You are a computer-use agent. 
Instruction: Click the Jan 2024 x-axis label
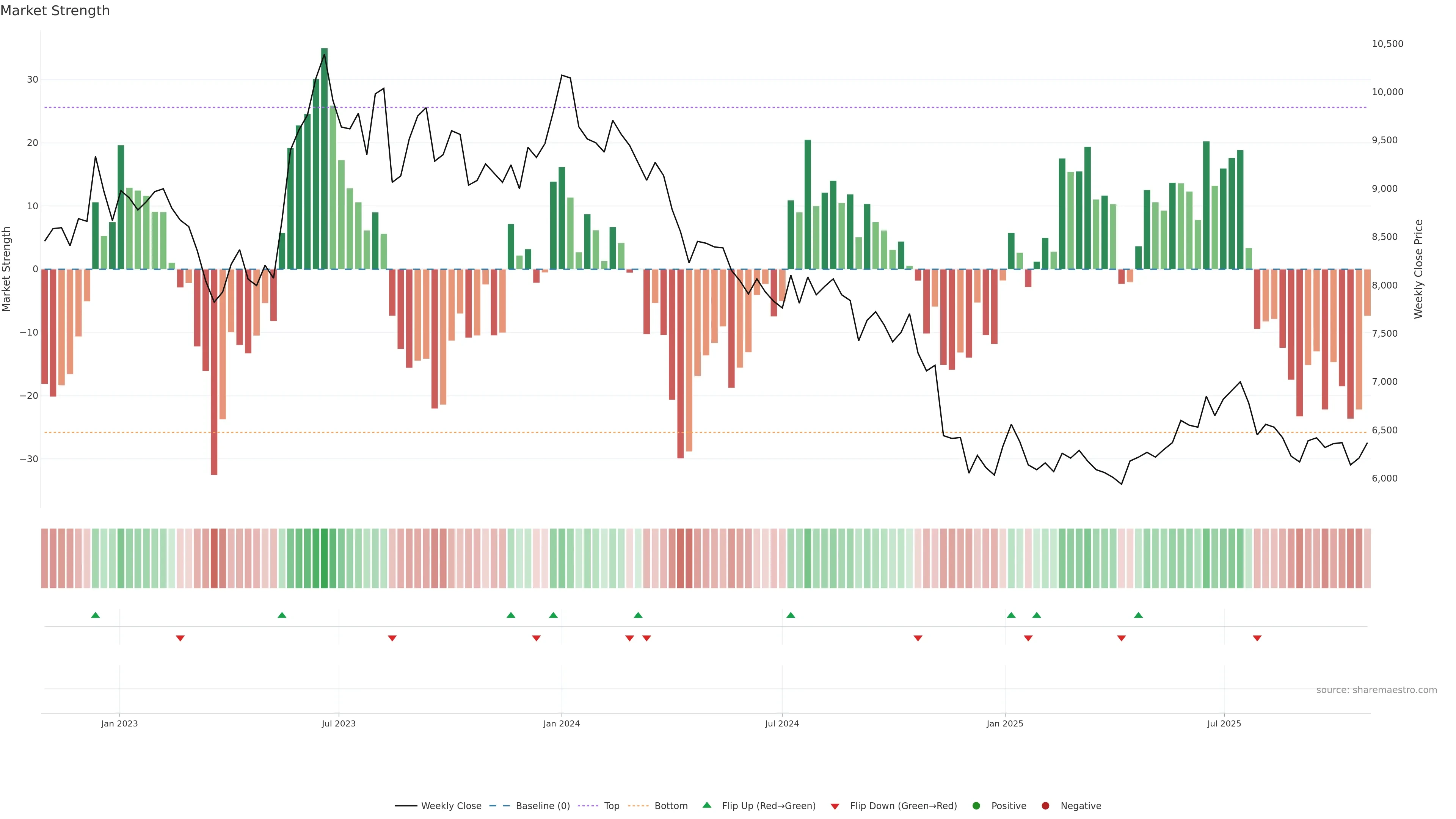tap(561, 723)
